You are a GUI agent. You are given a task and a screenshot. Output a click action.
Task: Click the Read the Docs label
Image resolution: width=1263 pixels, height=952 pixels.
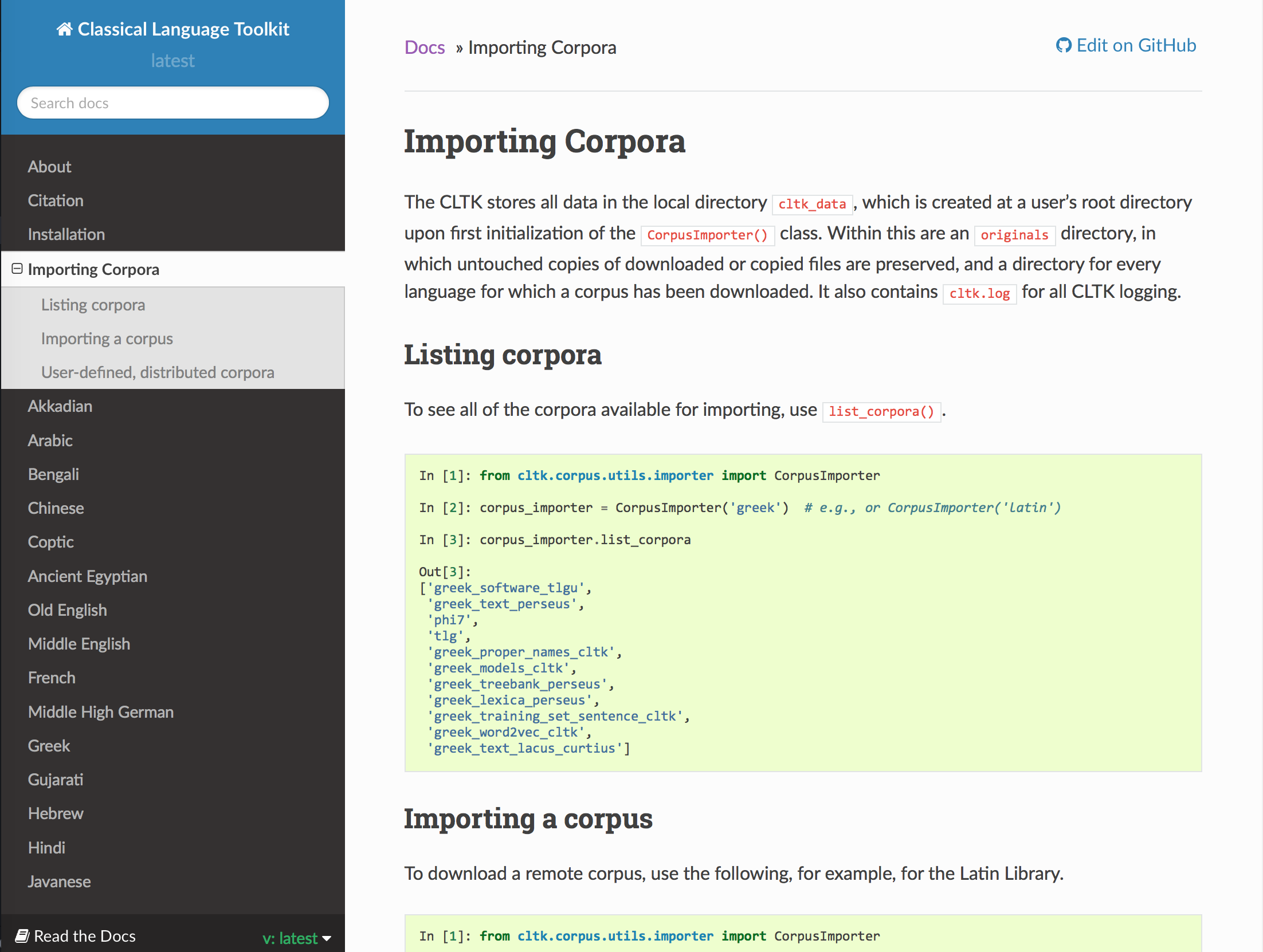tap(85, 936)
